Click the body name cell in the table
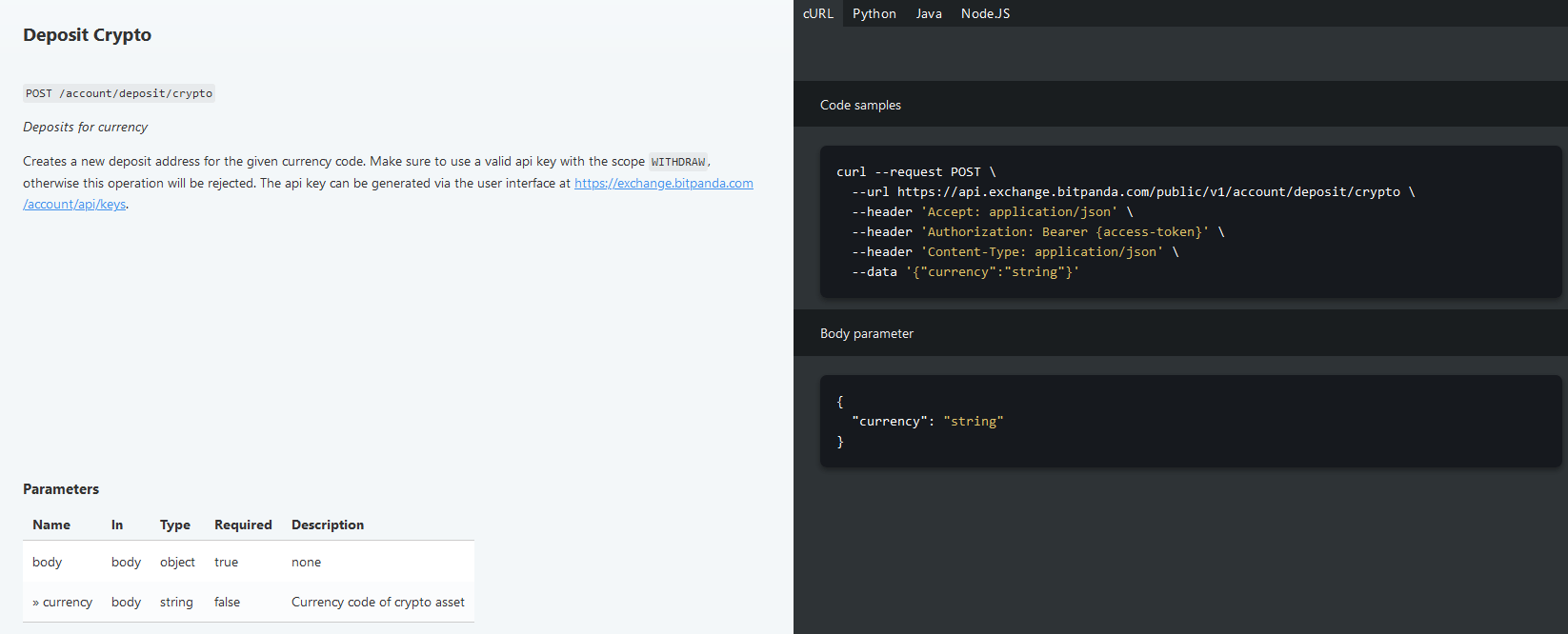The image size is (1568, 634). coord(47,562)
